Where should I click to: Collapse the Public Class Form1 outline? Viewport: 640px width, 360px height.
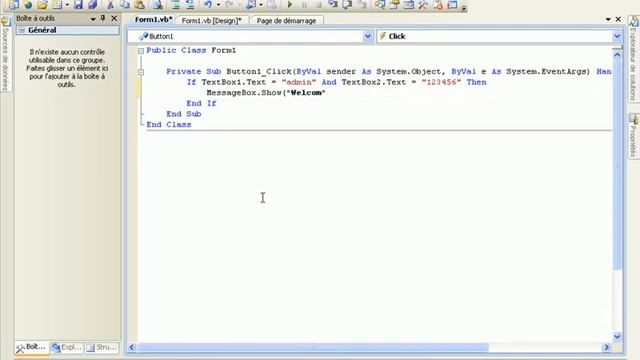click(141, 51)
